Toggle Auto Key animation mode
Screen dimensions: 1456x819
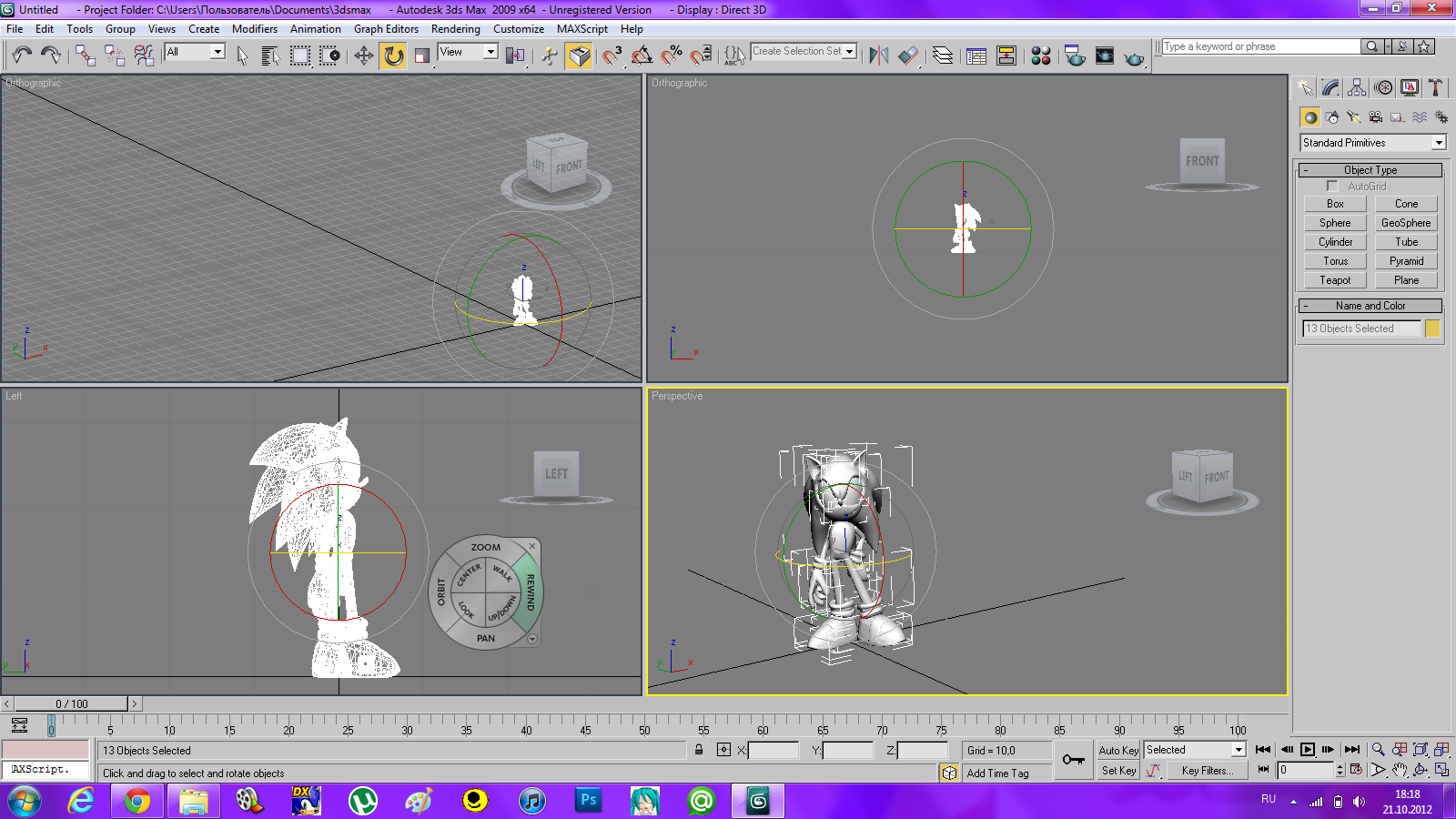click(x=1118, y=750)
